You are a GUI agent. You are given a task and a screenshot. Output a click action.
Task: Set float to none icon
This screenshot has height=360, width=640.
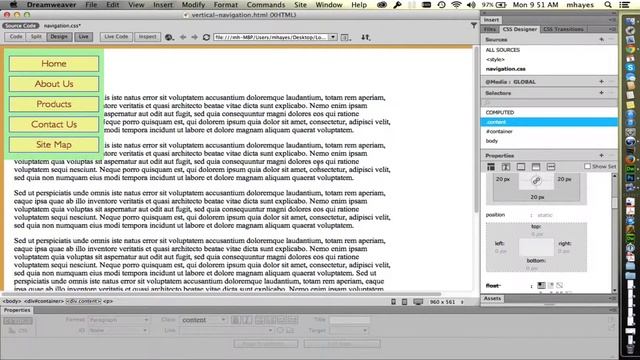point(559,285)
